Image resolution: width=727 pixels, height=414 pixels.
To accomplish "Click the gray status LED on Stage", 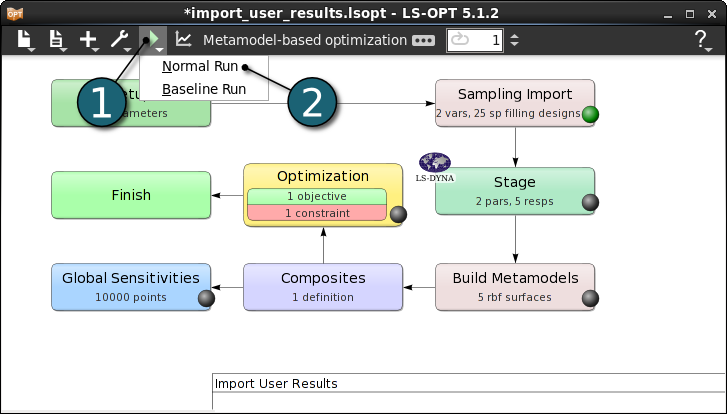I will (590, 202).
